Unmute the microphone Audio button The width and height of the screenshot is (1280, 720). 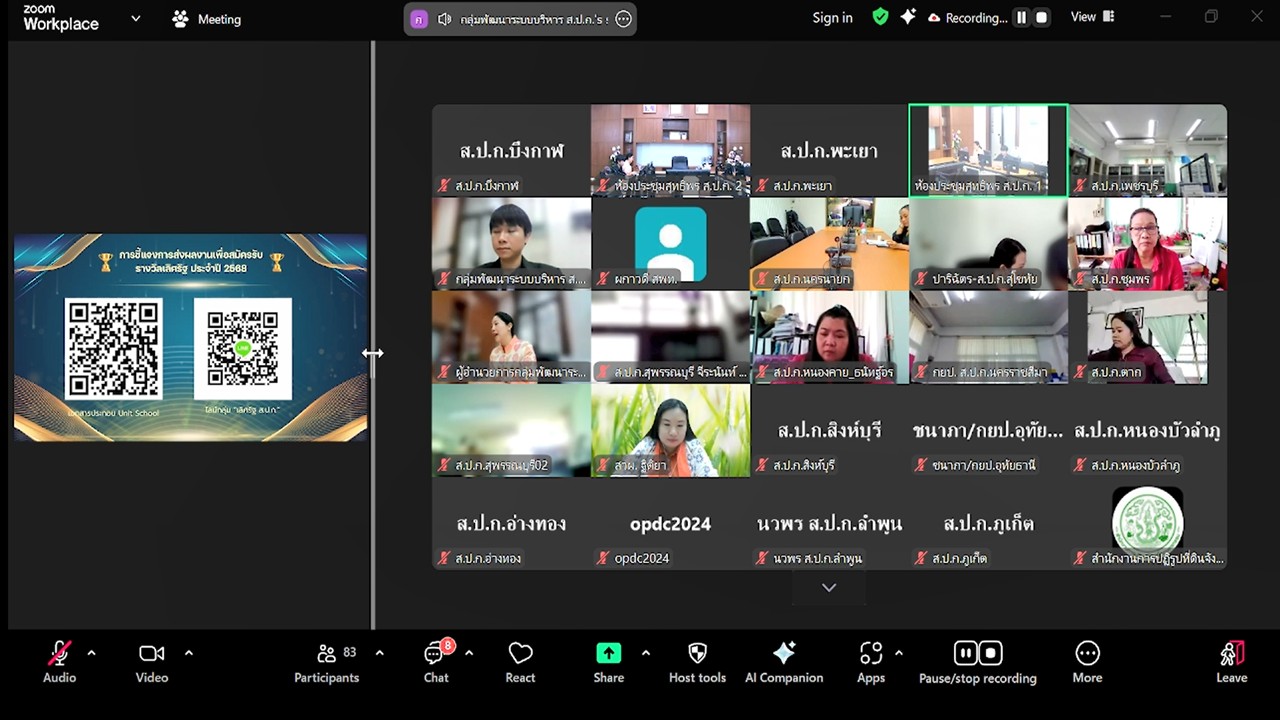pyautogui.click(x=59, y=662)
